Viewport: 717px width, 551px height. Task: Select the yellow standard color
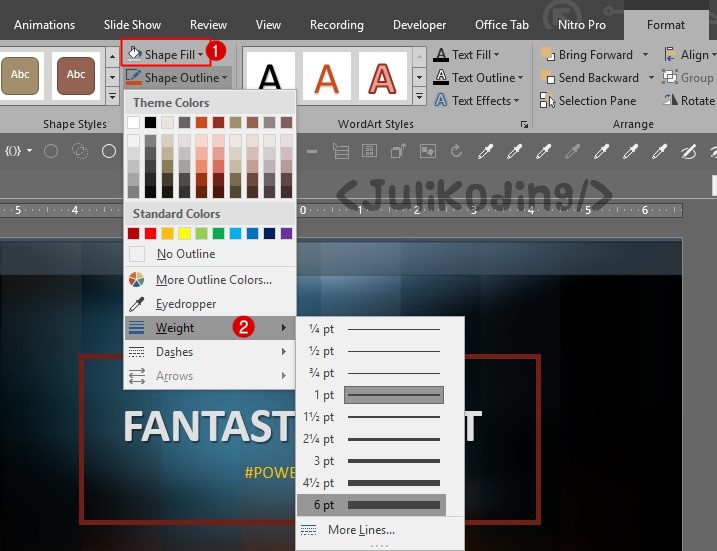(184, 234)
